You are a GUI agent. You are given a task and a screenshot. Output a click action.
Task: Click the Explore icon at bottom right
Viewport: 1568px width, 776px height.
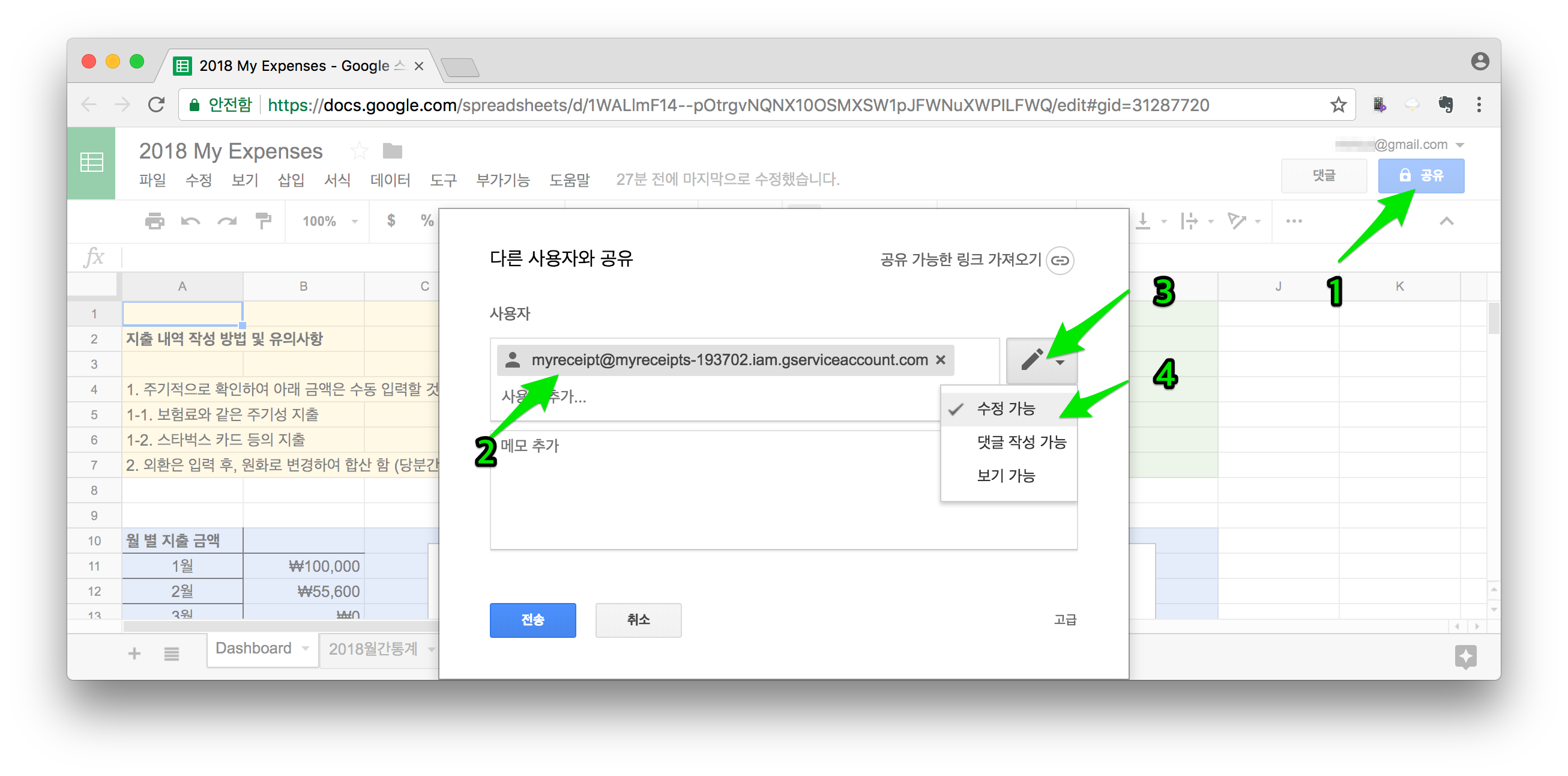1465,656
